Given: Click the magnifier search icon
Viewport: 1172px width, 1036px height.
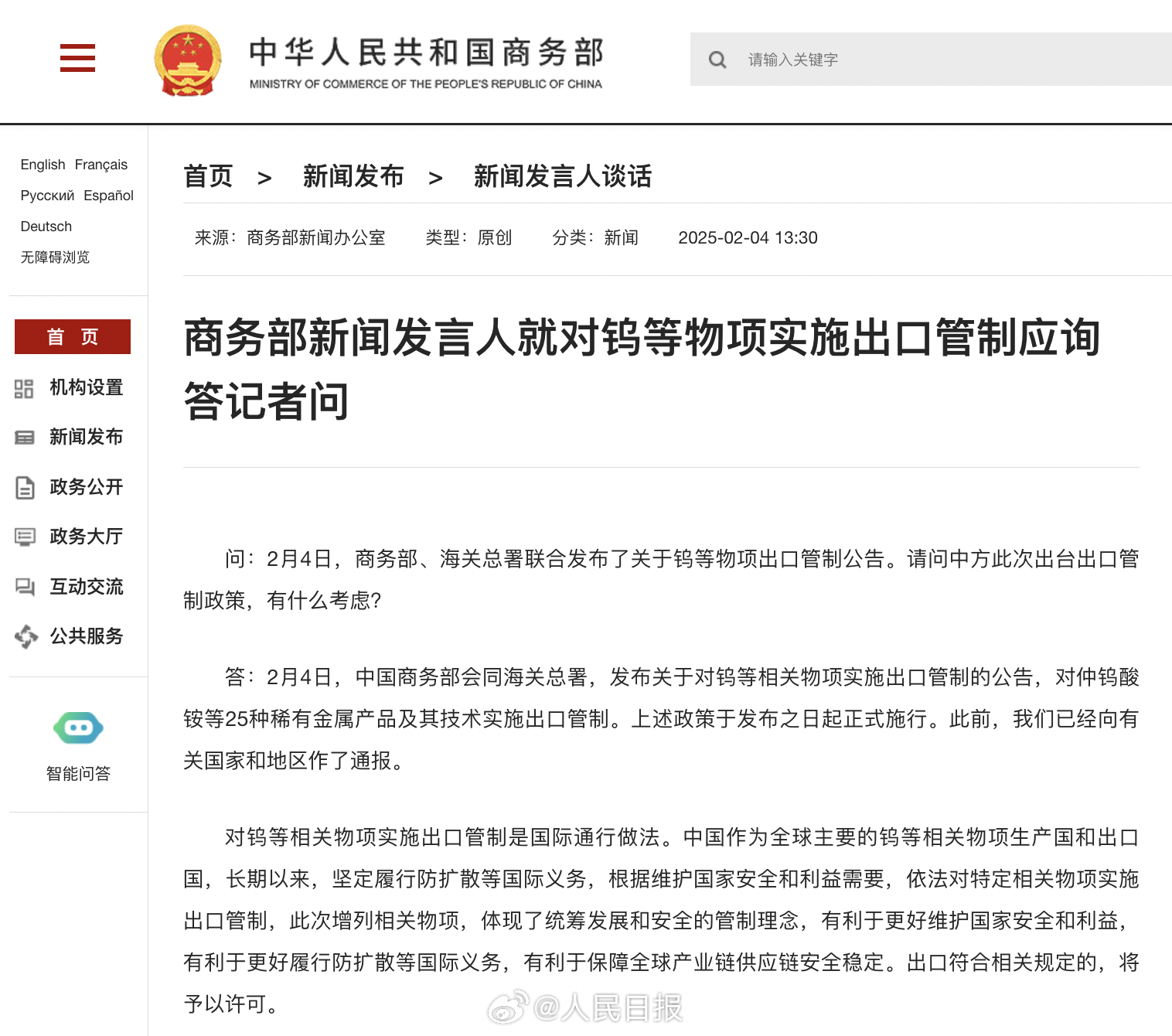Looking at the screenshot, I should click(x=717, y=60).
